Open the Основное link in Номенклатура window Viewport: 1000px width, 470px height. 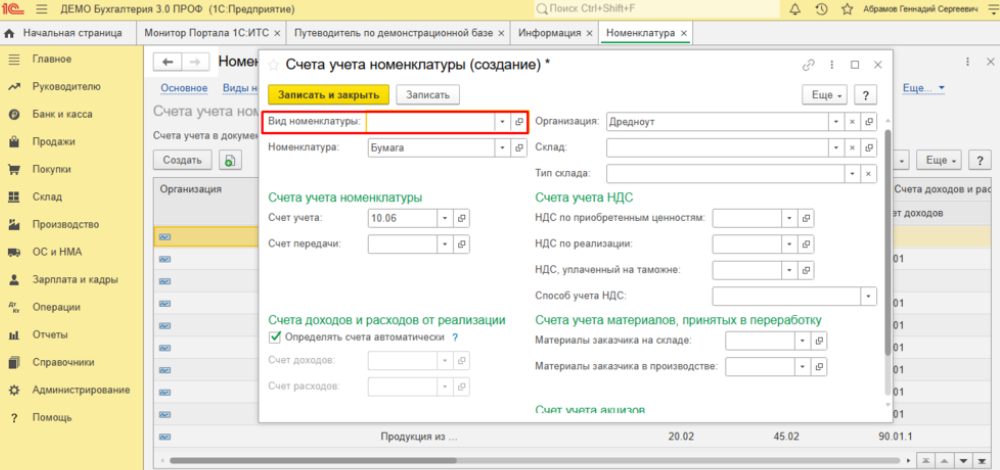pyautogui.click(x=184, y=88)
